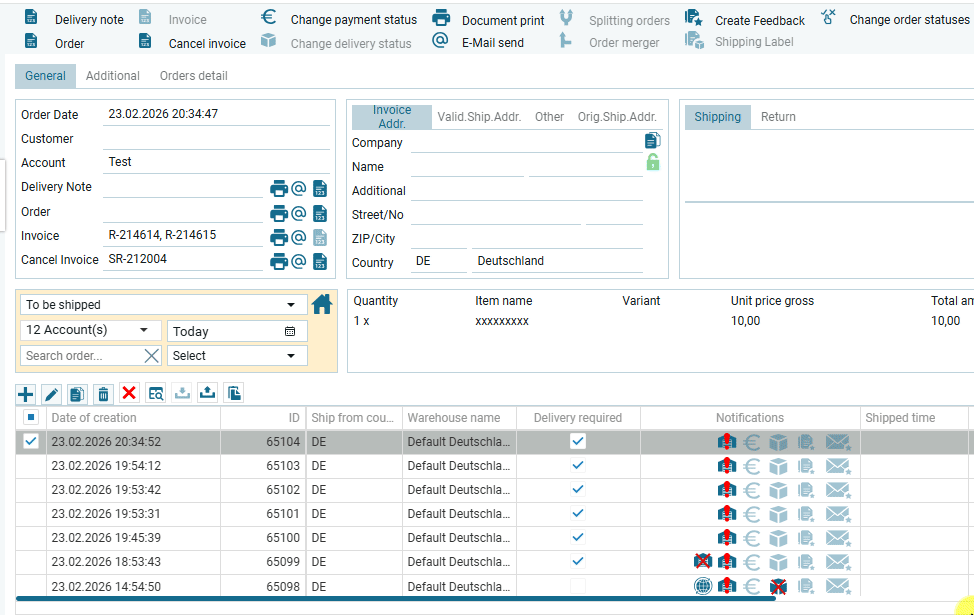Click the Change payment status button
Screen dimensions: 974x615
tap(339, 20)
